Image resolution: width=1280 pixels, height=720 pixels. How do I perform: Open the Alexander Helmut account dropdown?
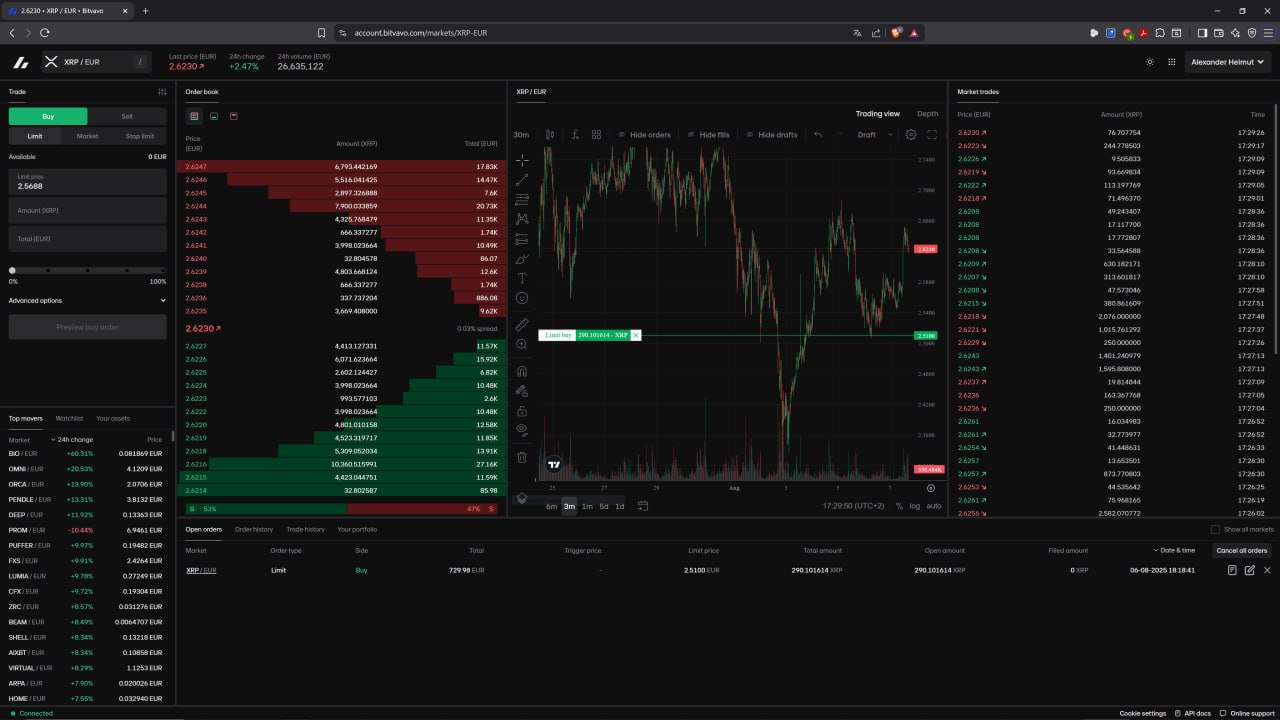click(1228, 62)
